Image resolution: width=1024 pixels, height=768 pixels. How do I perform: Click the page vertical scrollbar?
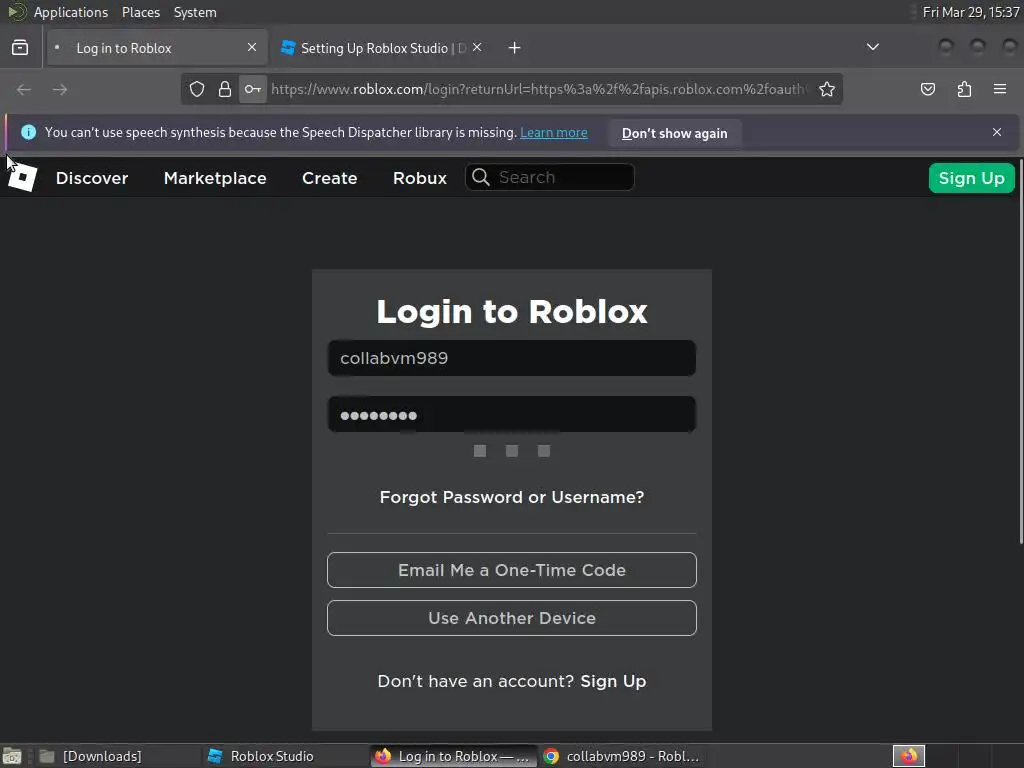point(1020,353)
